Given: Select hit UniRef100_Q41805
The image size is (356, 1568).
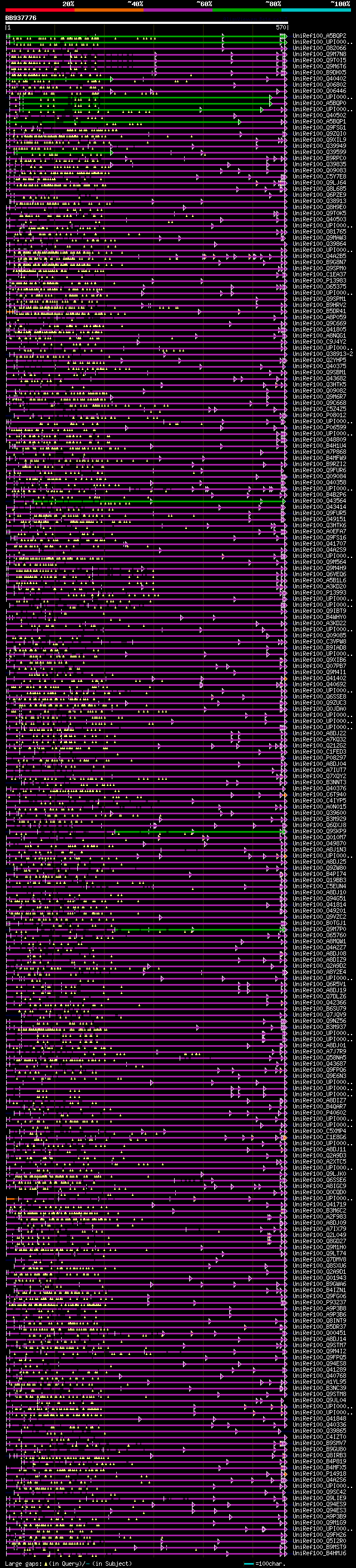Looking at the screenshot, I should 319,330.
